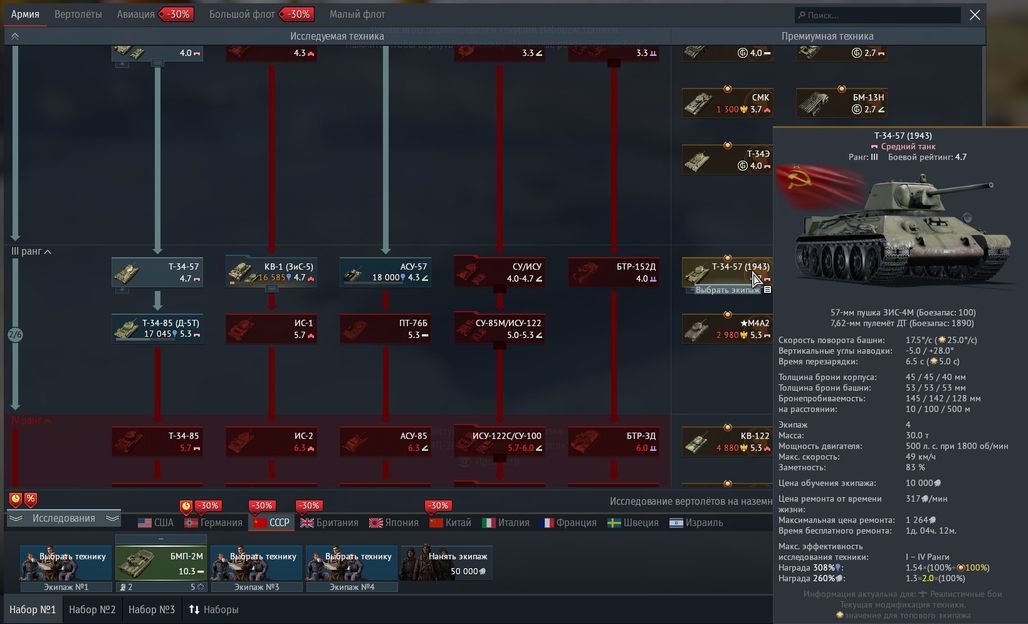Image resolution: width=1028 pixels, height=624 pixels.
Task: Click the percent badge above the Исследования panel
Action: pos(31,499)
